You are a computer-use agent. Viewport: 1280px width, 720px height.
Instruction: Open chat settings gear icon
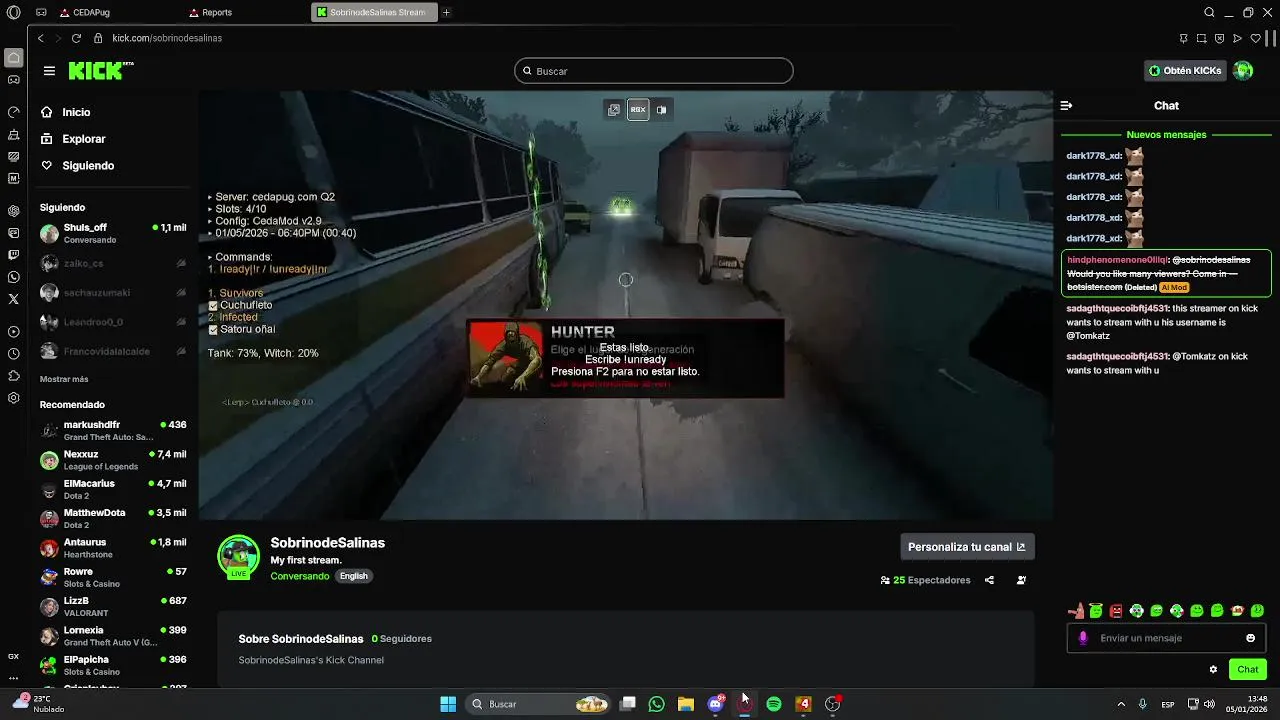click(1213, 669)
